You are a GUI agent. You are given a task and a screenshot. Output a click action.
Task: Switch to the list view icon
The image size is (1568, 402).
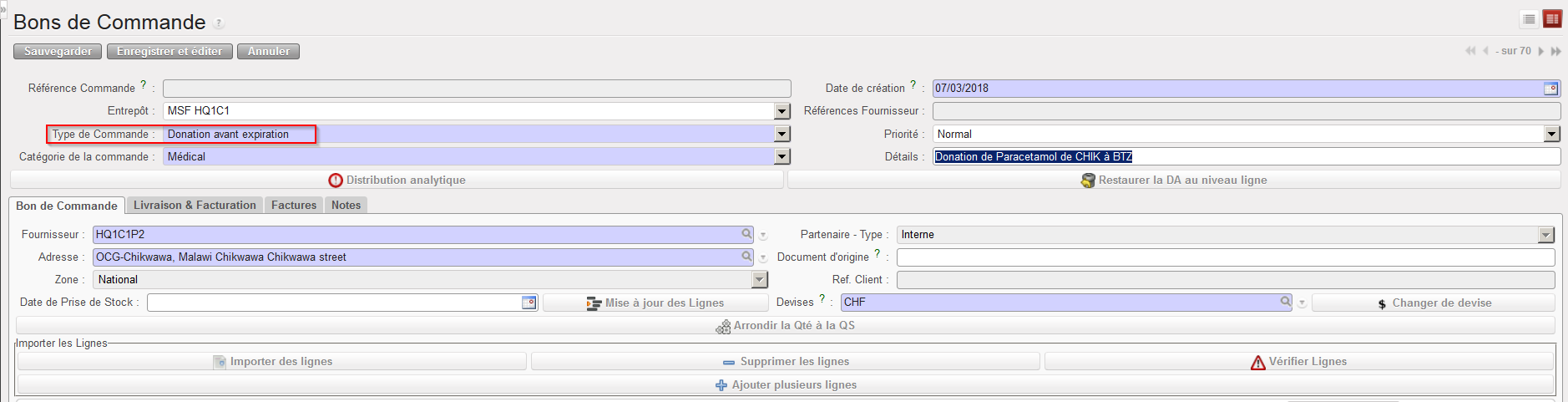pyautogui.click(x=1529, y=19)
